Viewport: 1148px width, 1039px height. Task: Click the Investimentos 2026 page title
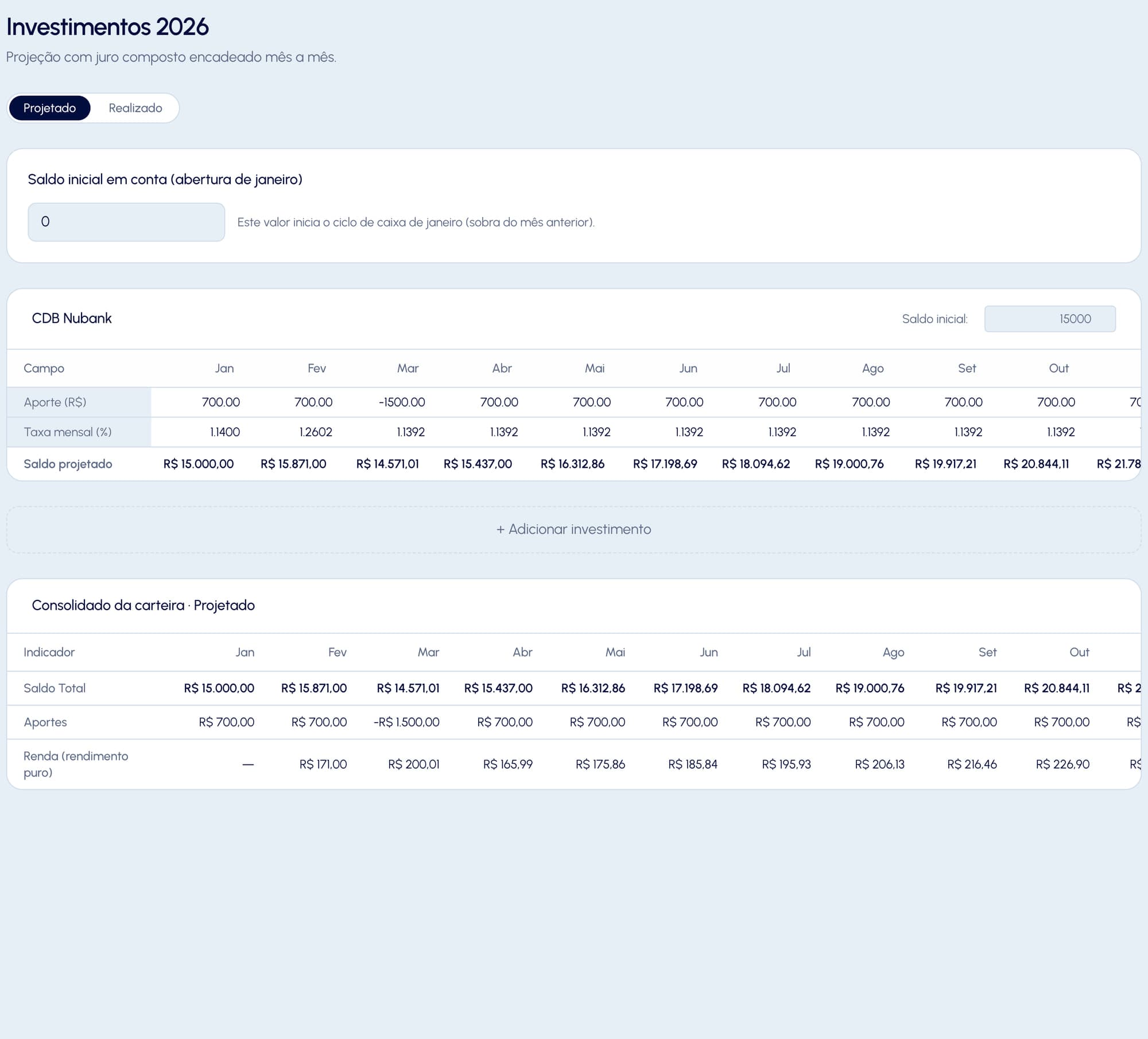coord(107,27)
